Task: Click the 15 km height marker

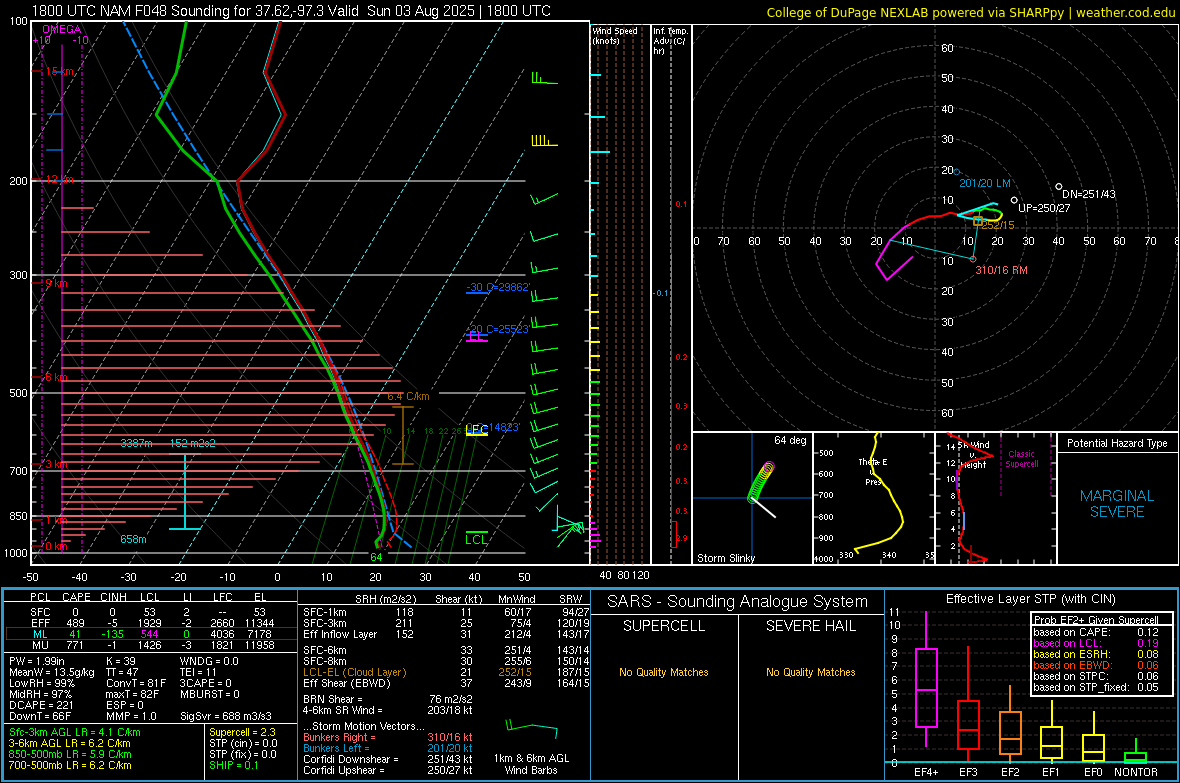Action: (59, 72)
